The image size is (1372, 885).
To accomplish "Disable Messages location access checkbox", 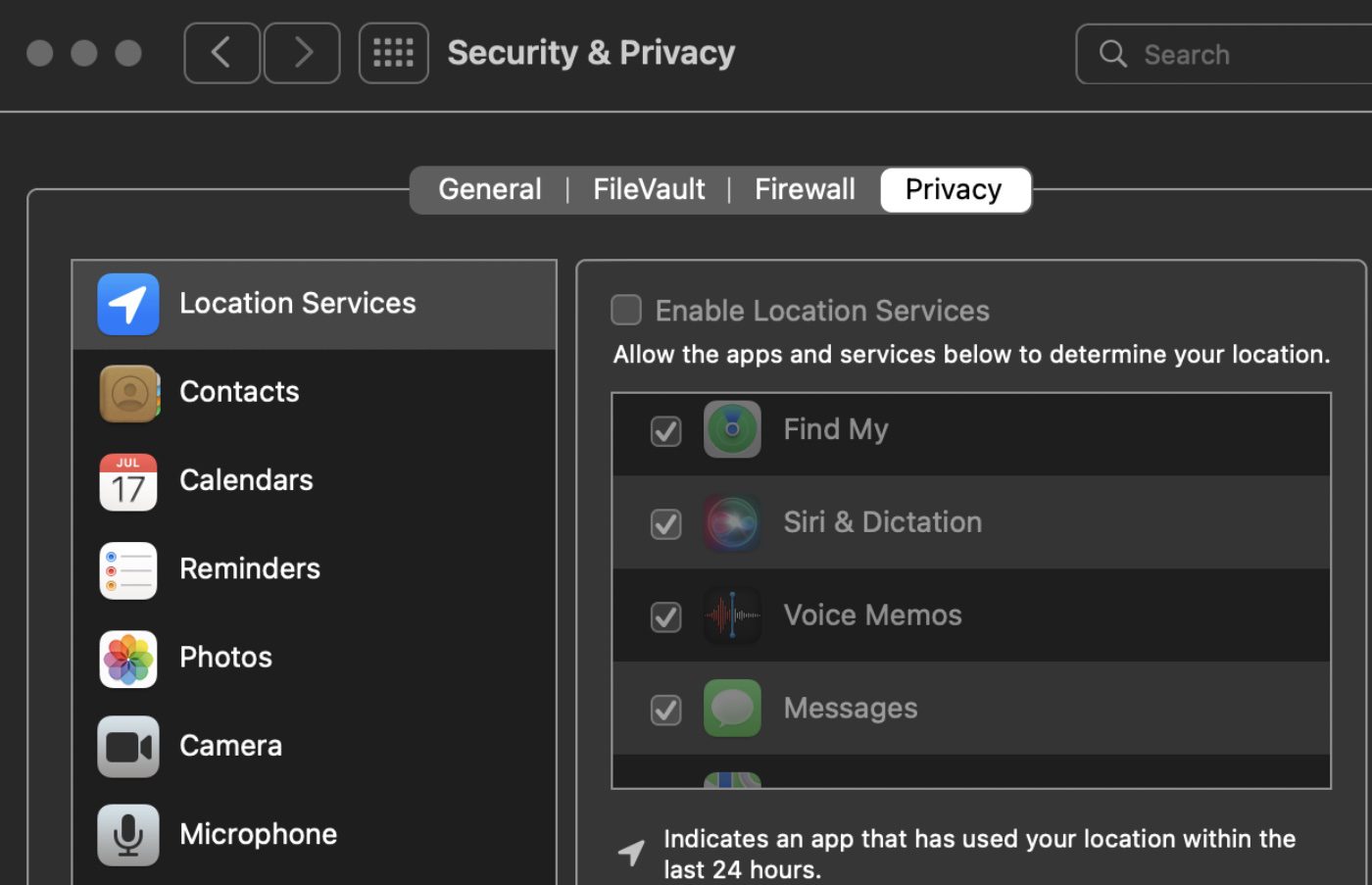I will click(x=666, y=709).
